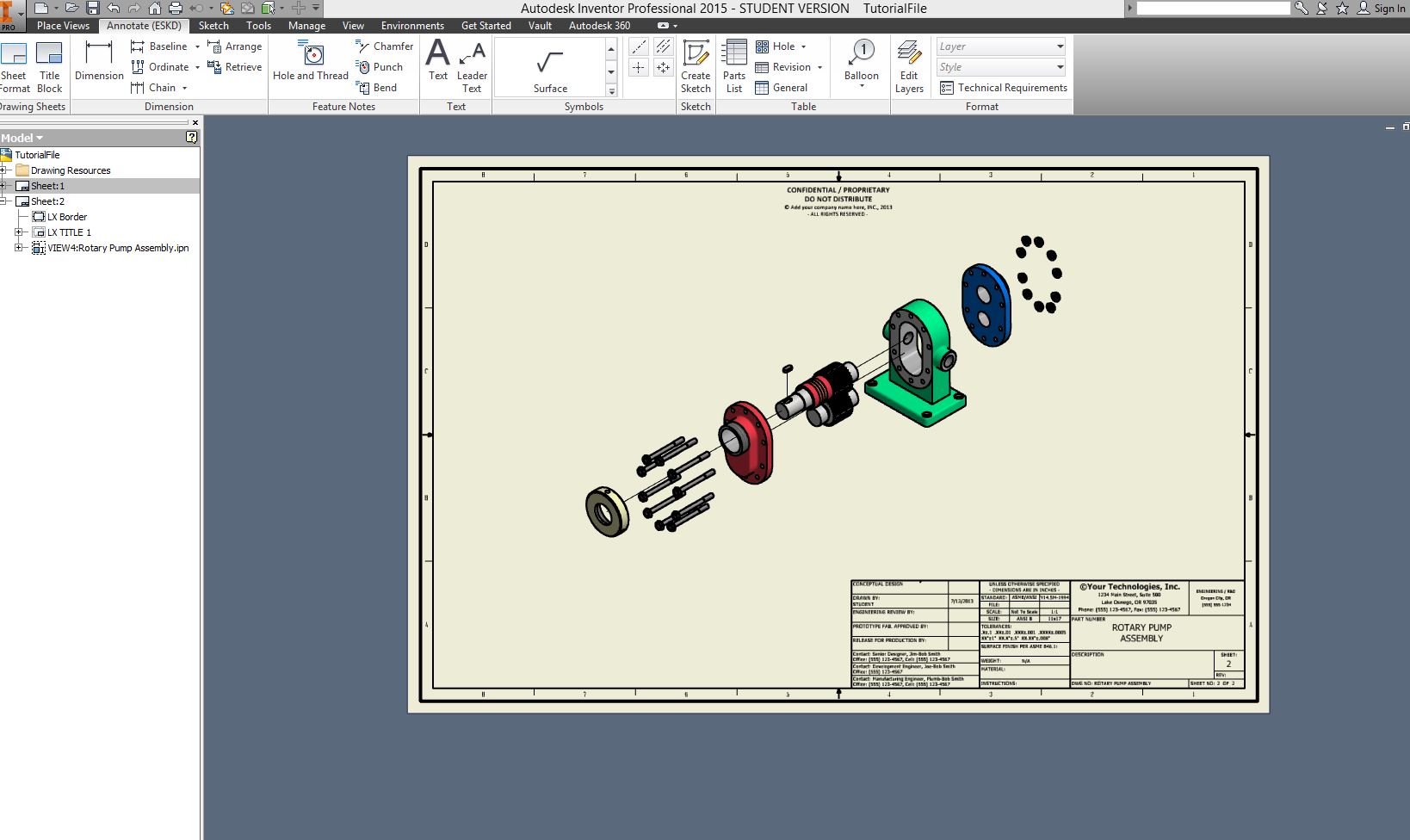The image size is (1410, 840).
Task: Select the centerline bisector icon
Action: 663,47
